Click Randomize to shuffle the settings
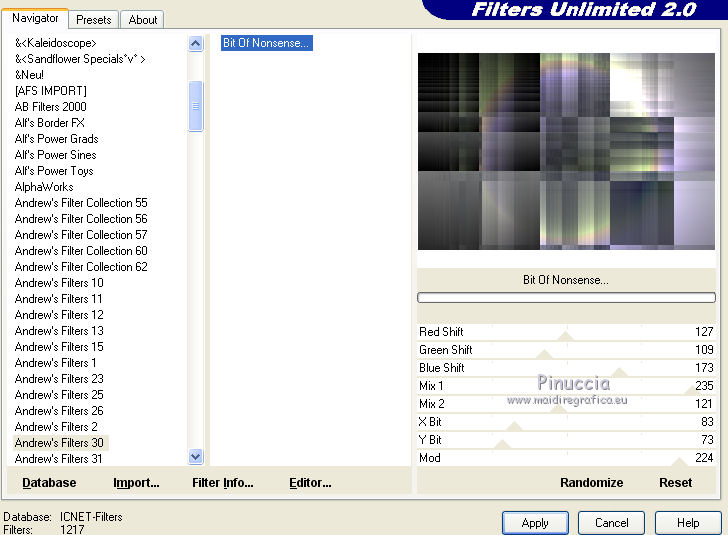Screen dimensions: 728x535 (592, 483)
